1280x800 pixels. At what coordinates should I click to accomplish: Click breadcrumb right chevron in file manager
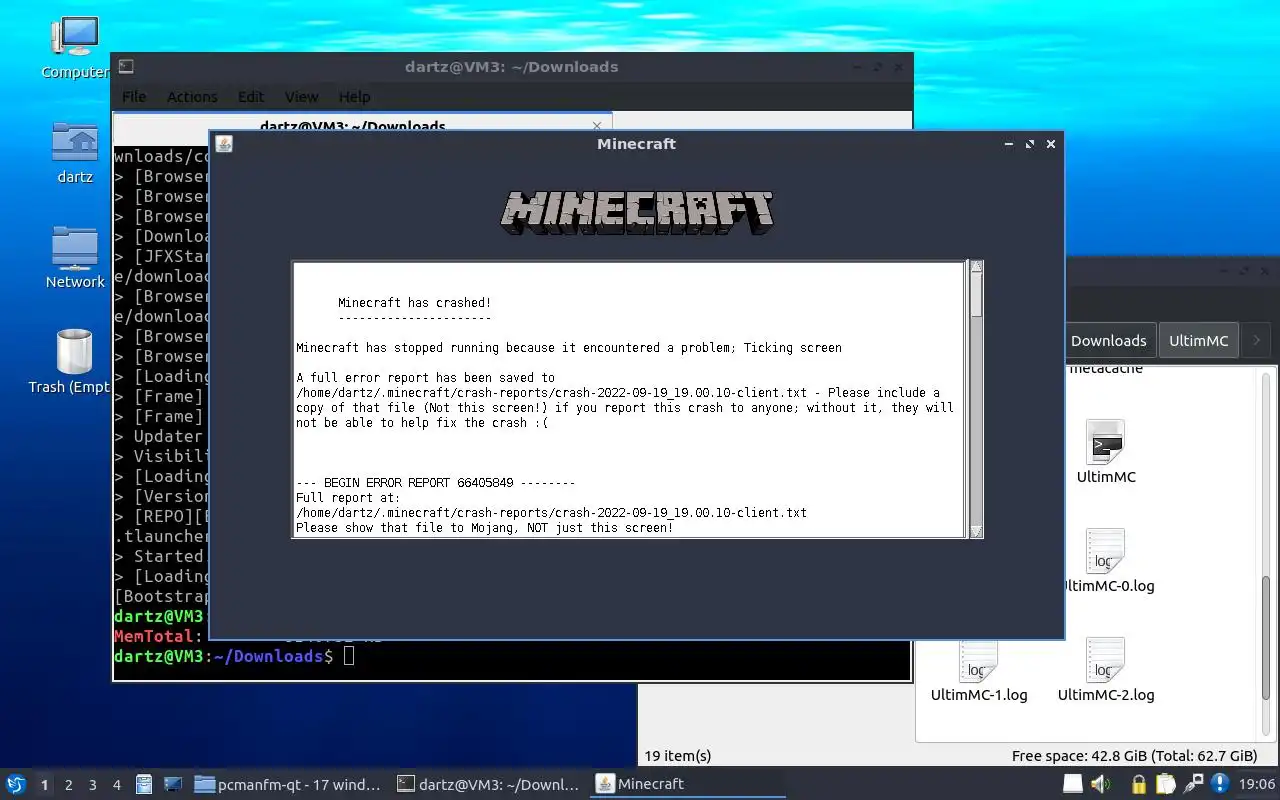click(x=1256, y=340)
